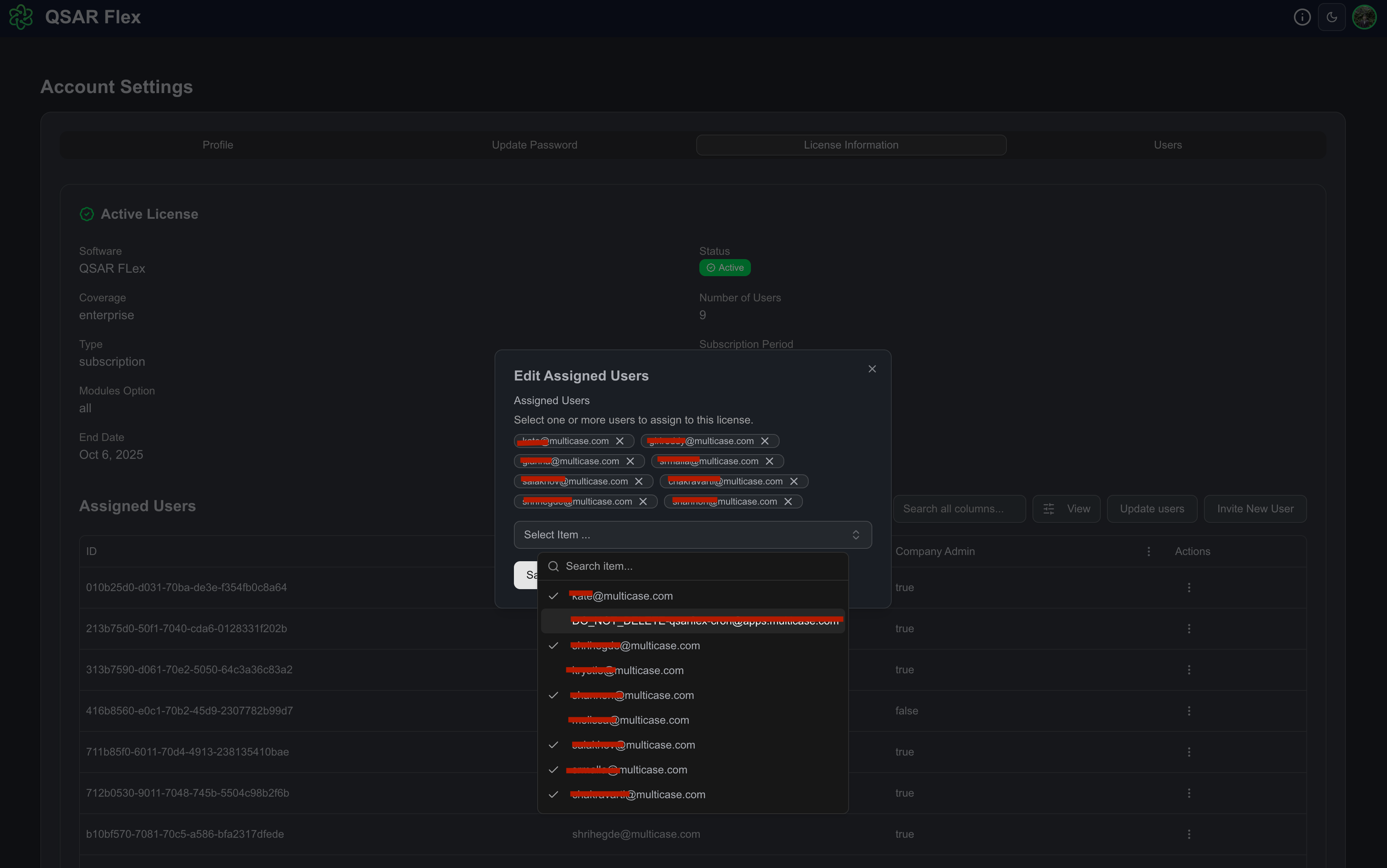Image resolution: width=1387 pixels, height=868 pixels.
Task: Select the highlighted qsarflex-cron apps.multicase.com option
Action: coord(693,621)
